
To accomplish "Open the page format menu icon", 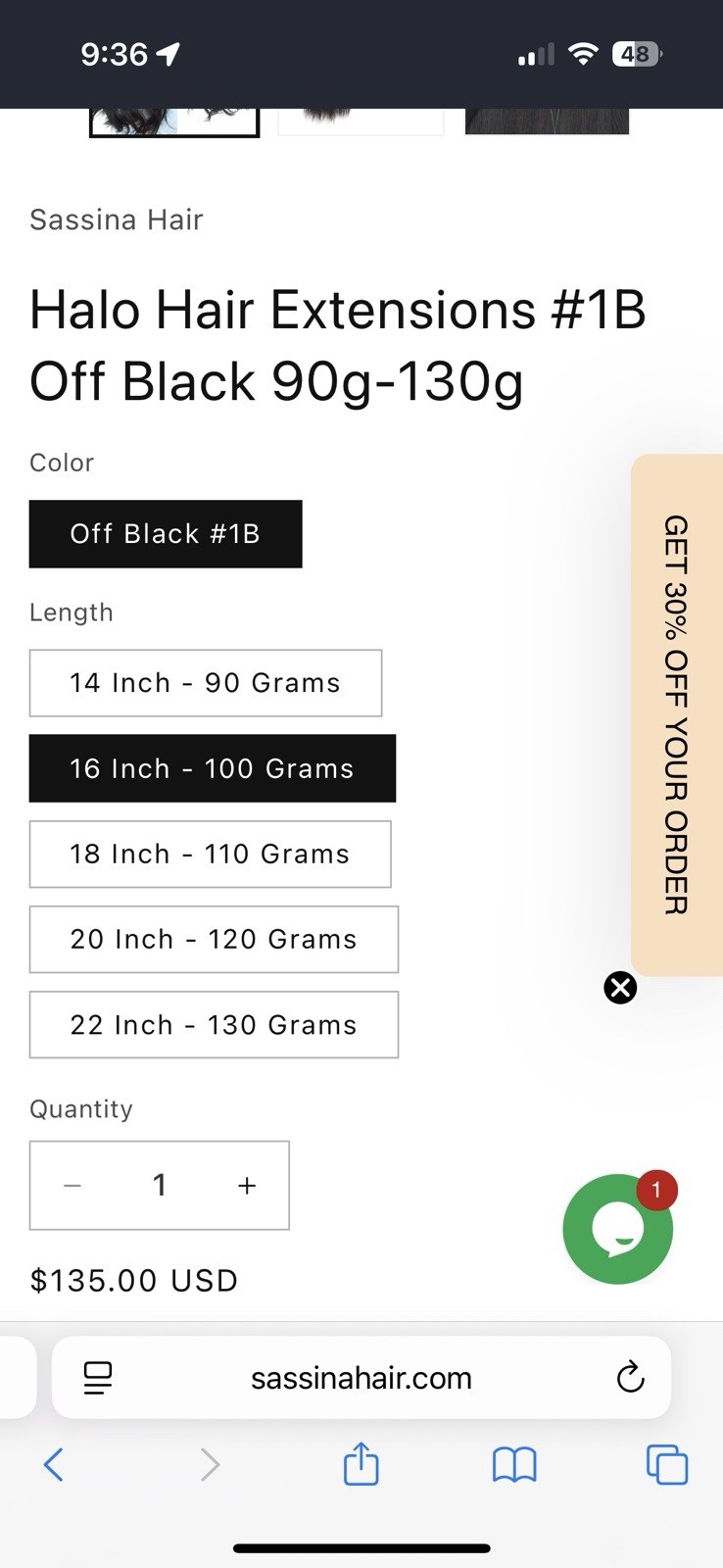I will [98, 1378].
